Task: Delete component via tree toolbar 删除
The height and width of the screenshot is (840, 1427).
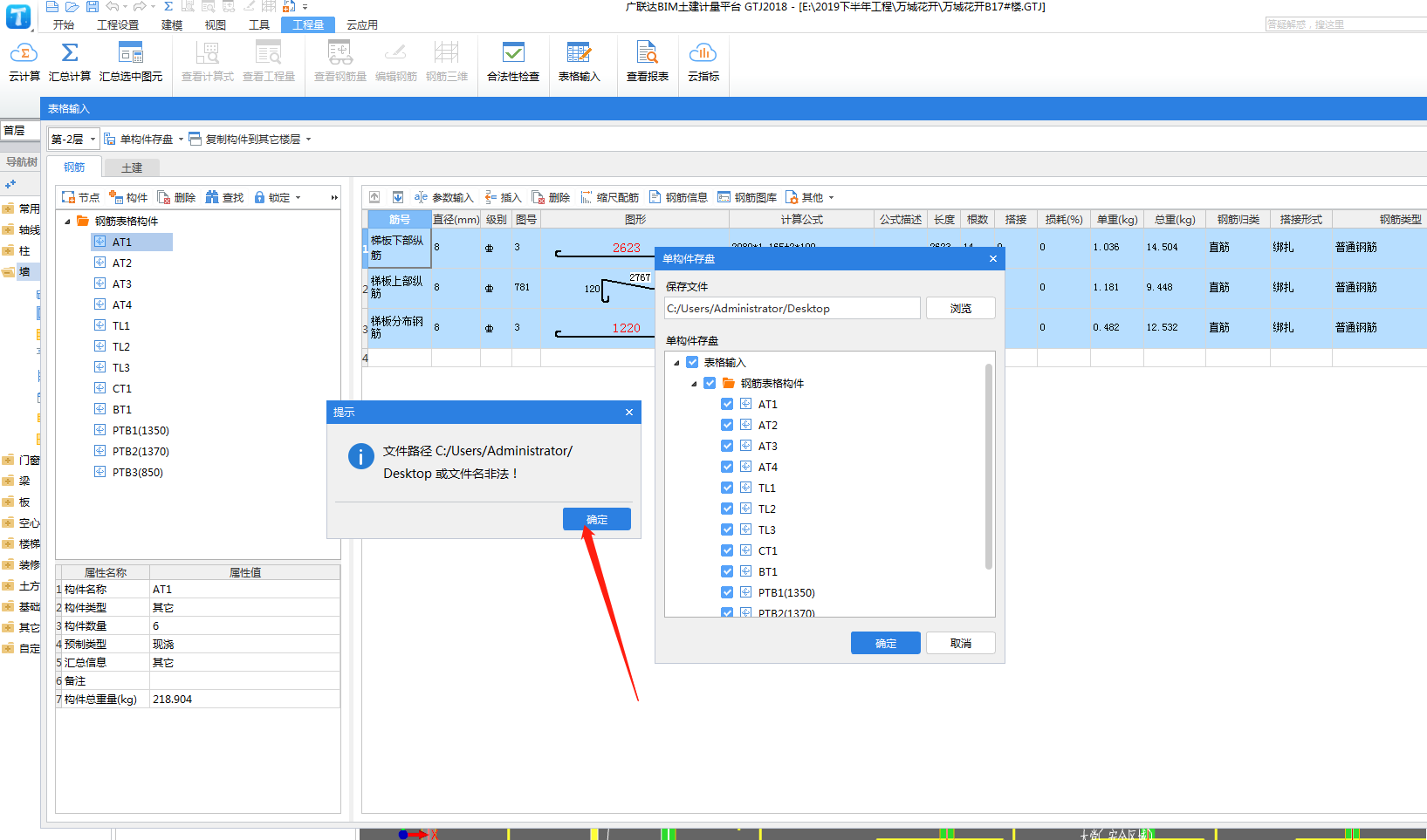Action: click(x=176, y=198)
